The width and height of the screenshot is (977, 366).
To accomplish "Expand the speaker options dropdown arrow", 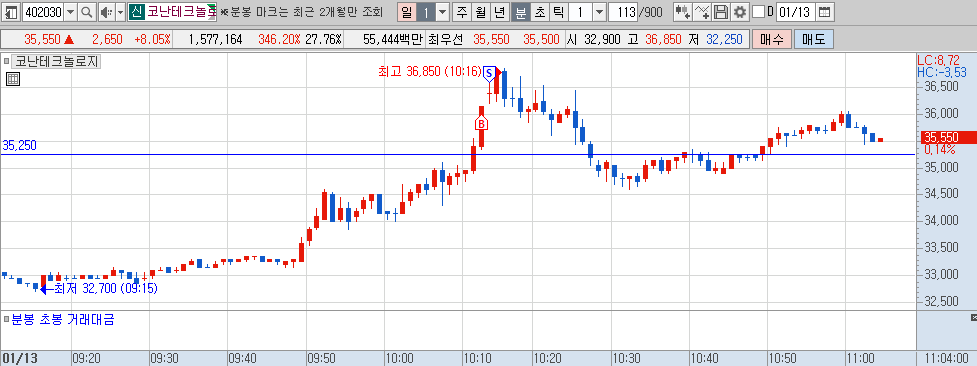I will 121,12.
